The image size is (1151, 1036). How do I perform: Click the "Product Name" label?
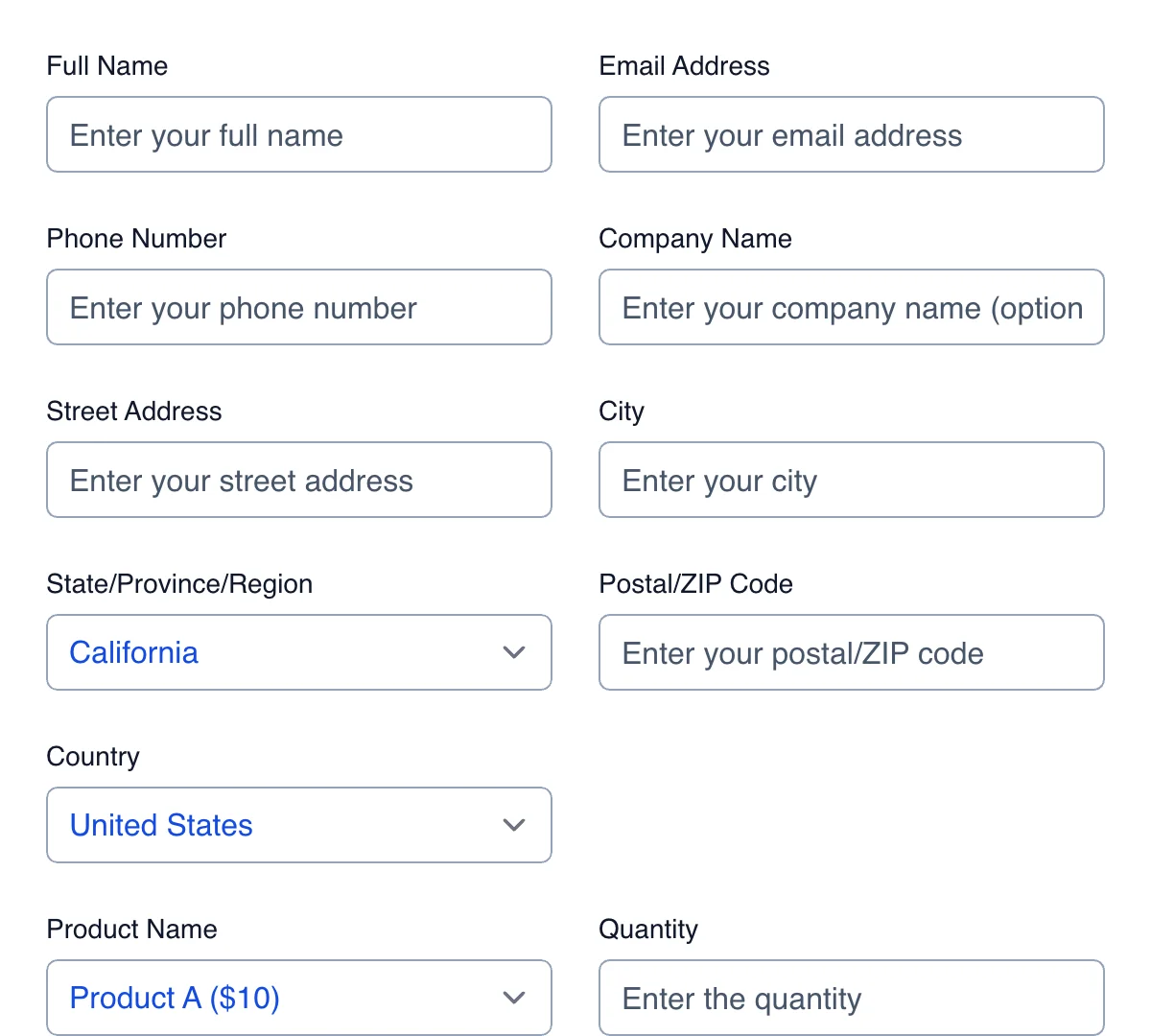pos(132,930)
